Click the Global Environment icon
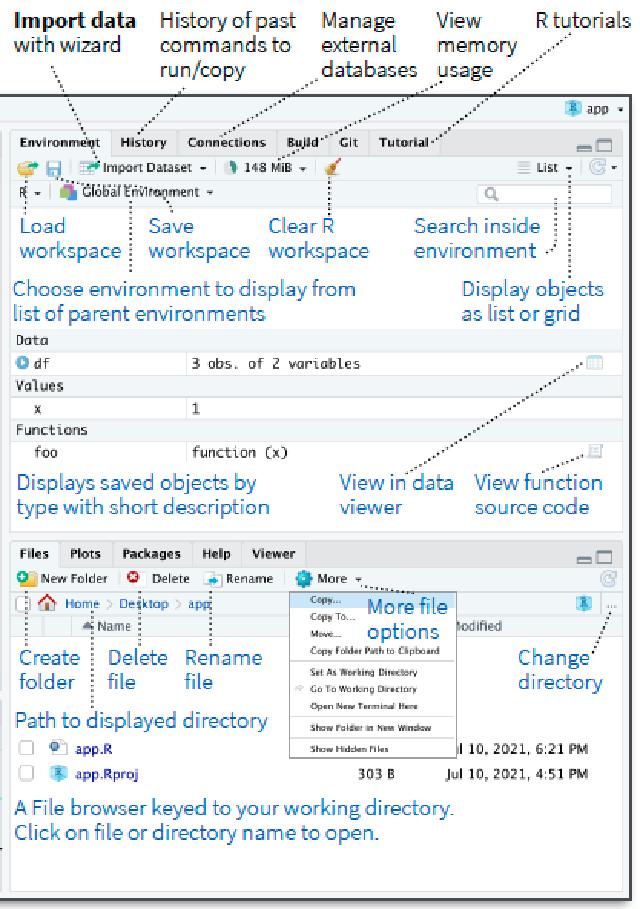This screenshot has height=909, width=640. [68, 192]
